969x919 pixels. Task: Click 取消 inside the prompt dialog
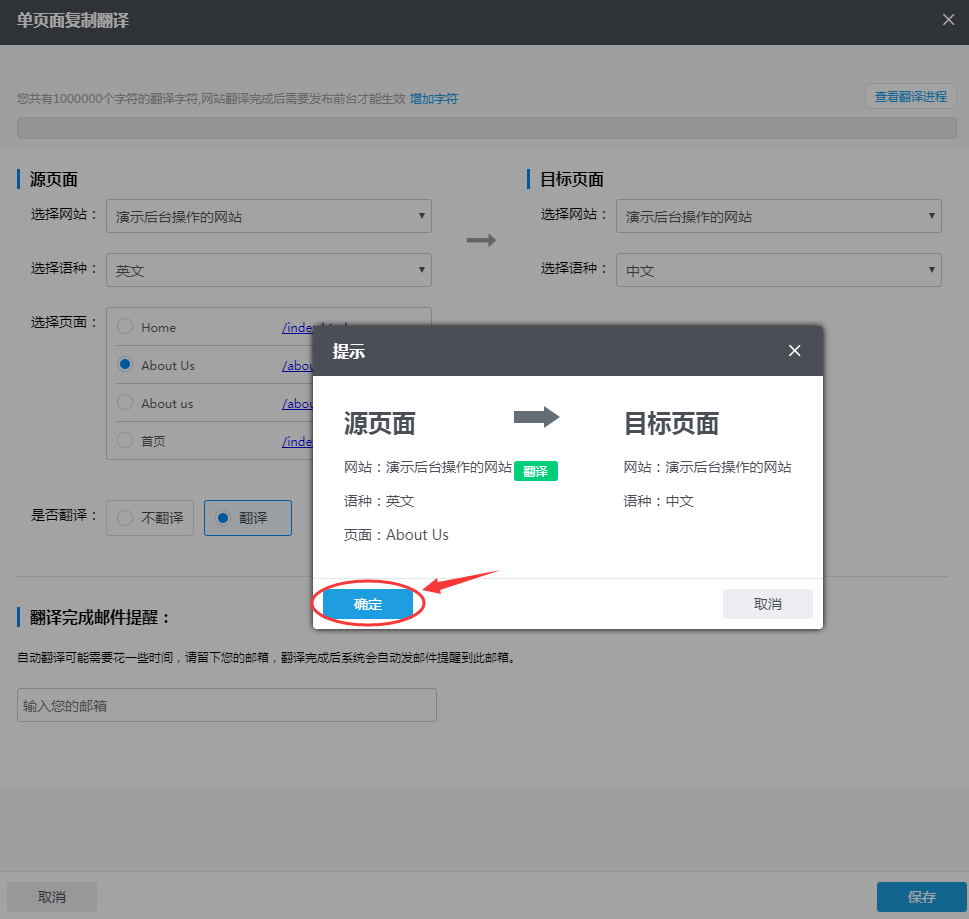pyautogui.click(x=766, y=603)
